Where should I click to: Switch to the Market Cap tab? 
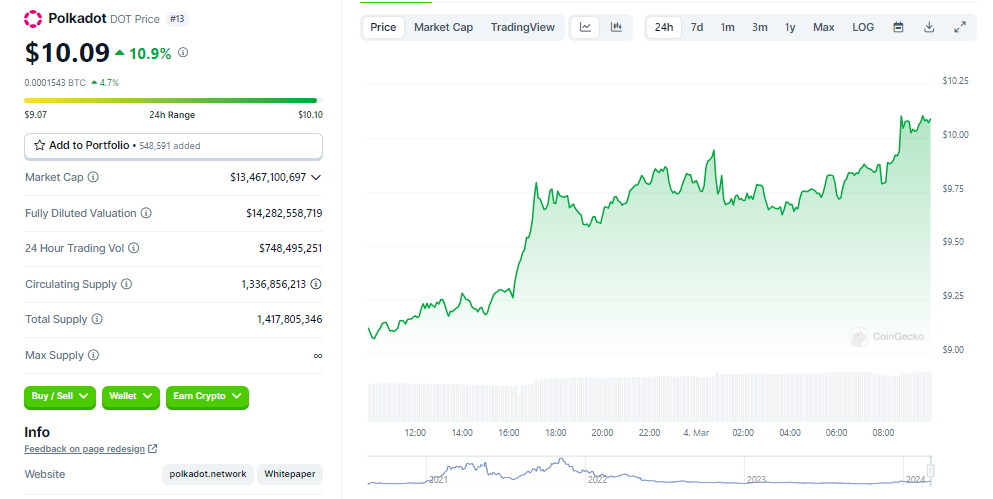pos(443,27)
